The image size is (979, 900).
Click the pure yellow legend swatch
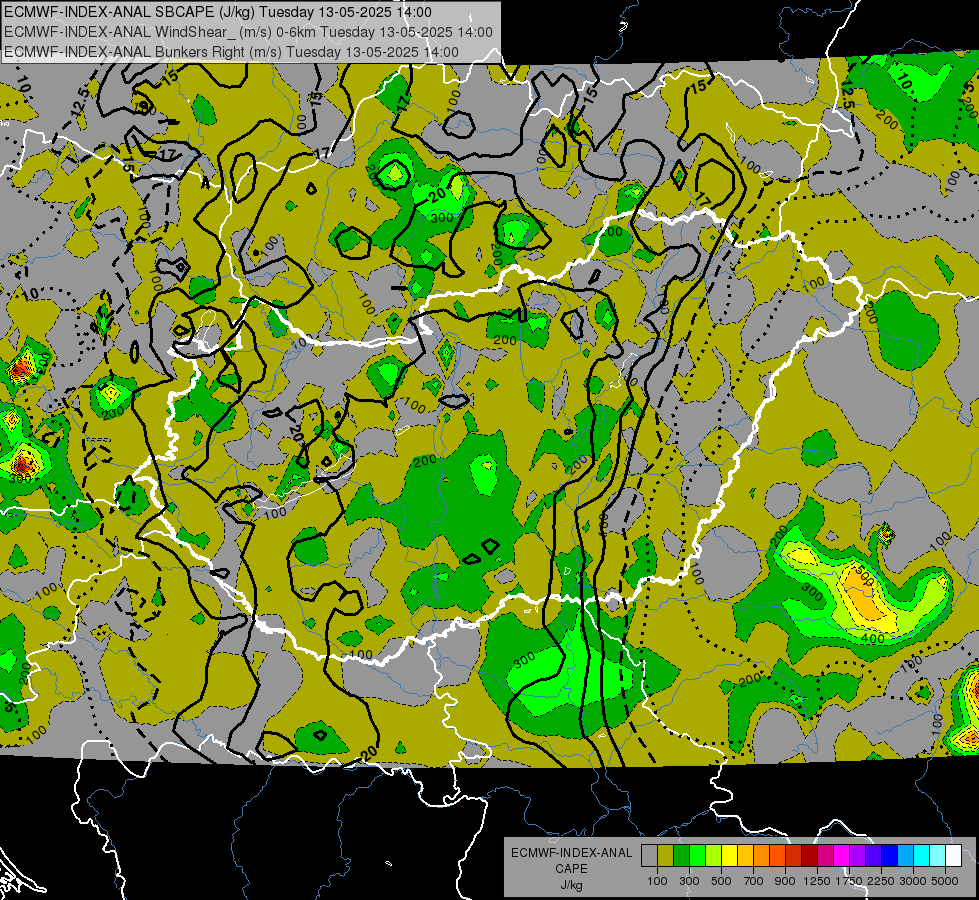pos(729,856)
